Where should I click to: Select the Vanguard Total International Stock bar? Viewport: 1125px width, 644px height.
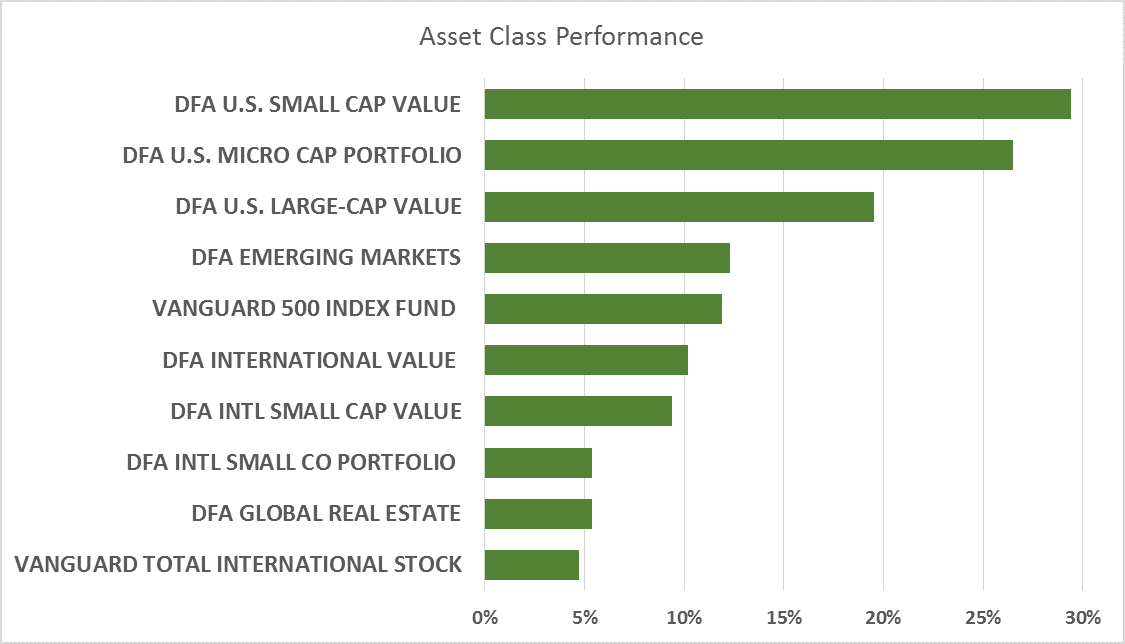(531, 565)
